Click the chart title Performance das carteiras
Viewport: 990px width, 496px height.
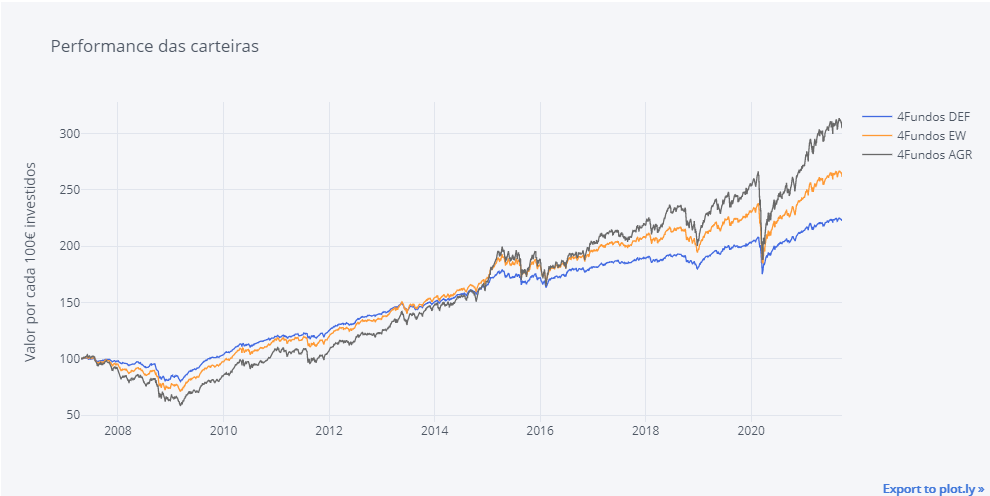pyautogui.click(x=155, y=46)
